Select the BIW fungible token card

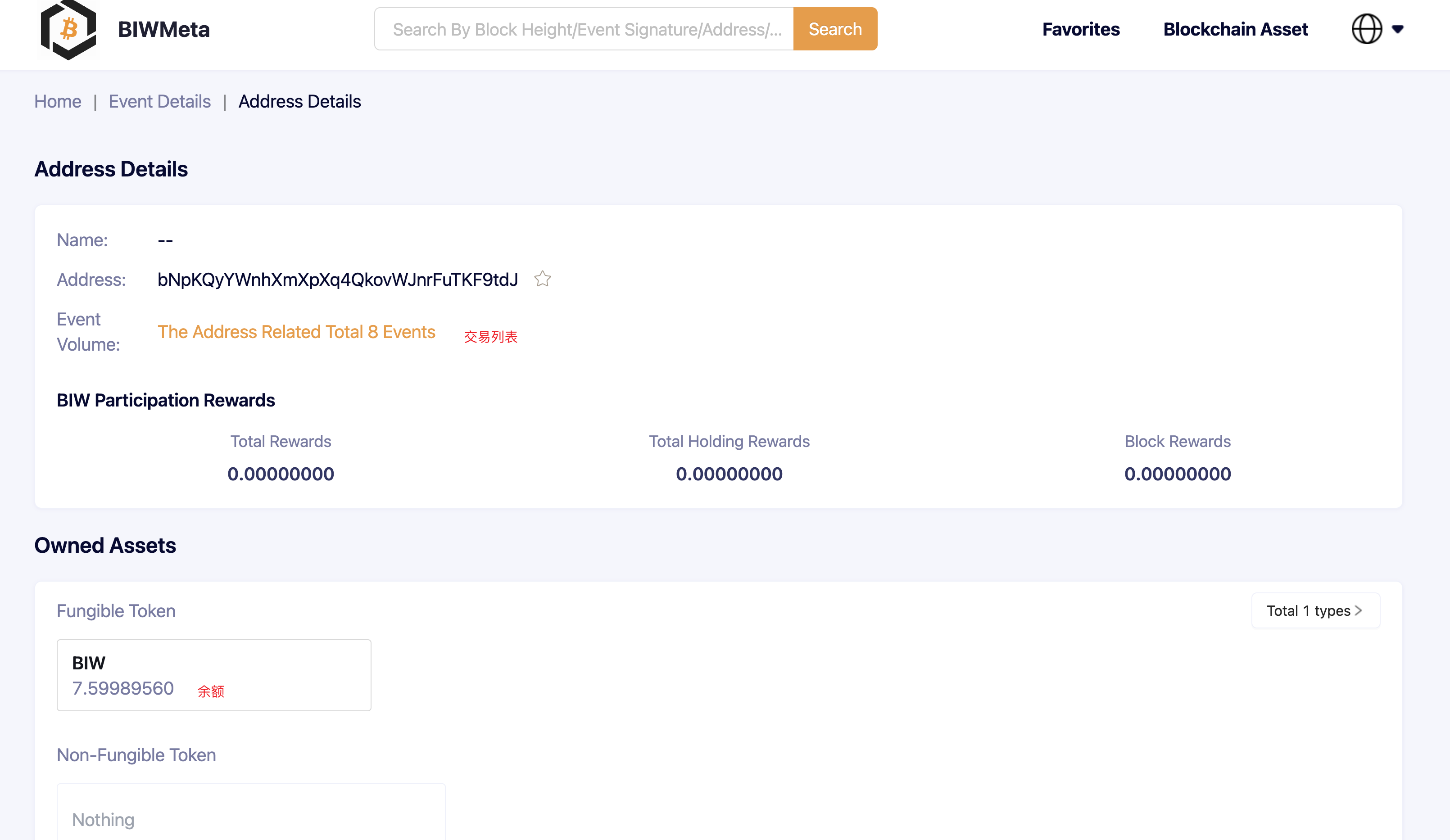click(213, 675)
